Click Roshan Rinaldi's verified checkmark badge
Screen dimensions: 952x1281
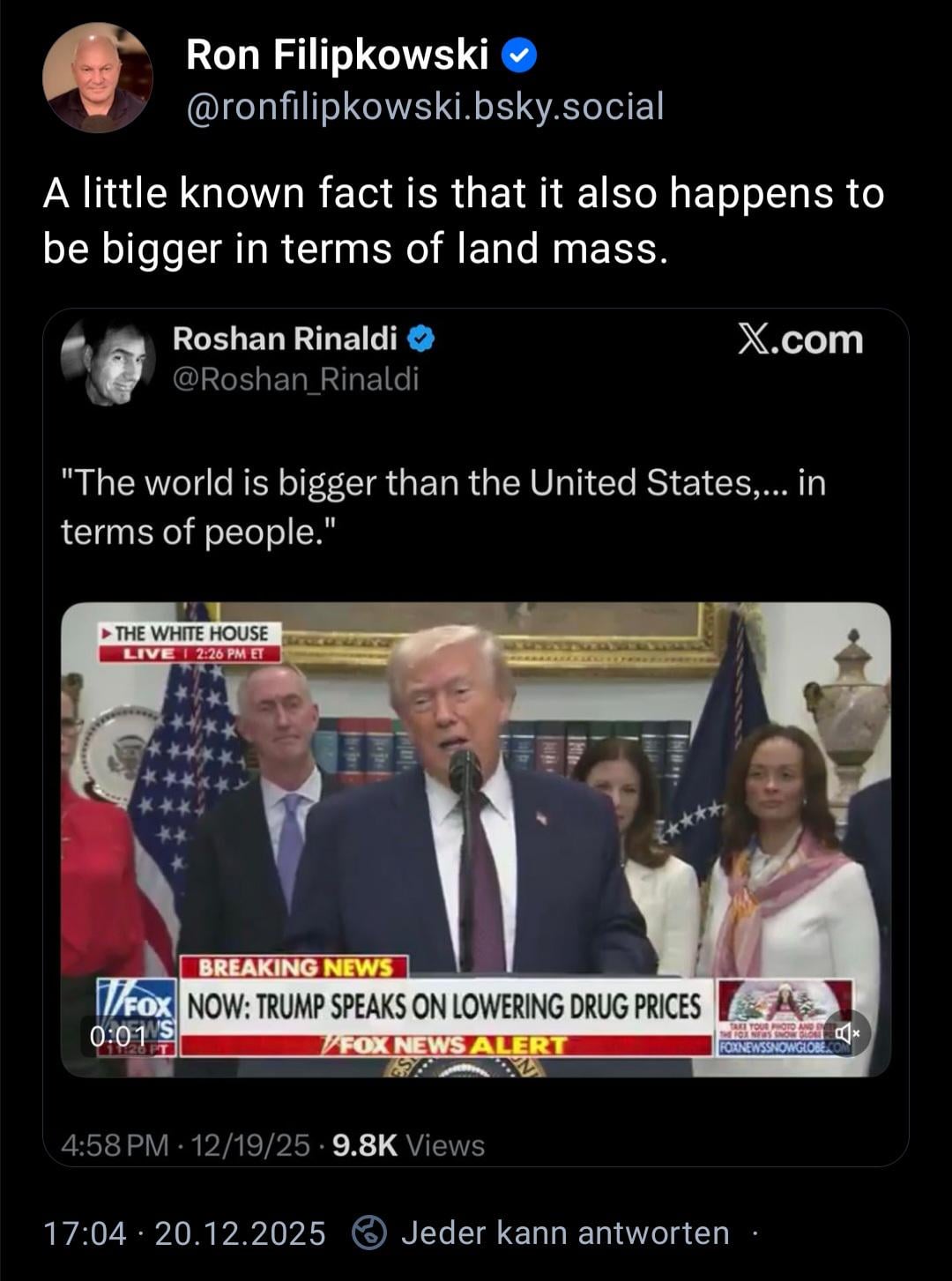(420, 338)
